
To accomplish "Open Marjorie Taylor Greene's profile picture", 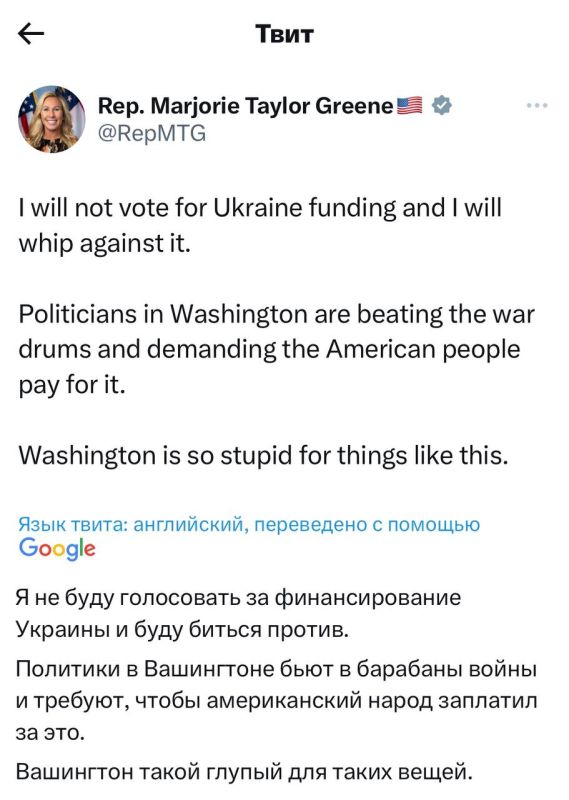I will pos(52,119).
